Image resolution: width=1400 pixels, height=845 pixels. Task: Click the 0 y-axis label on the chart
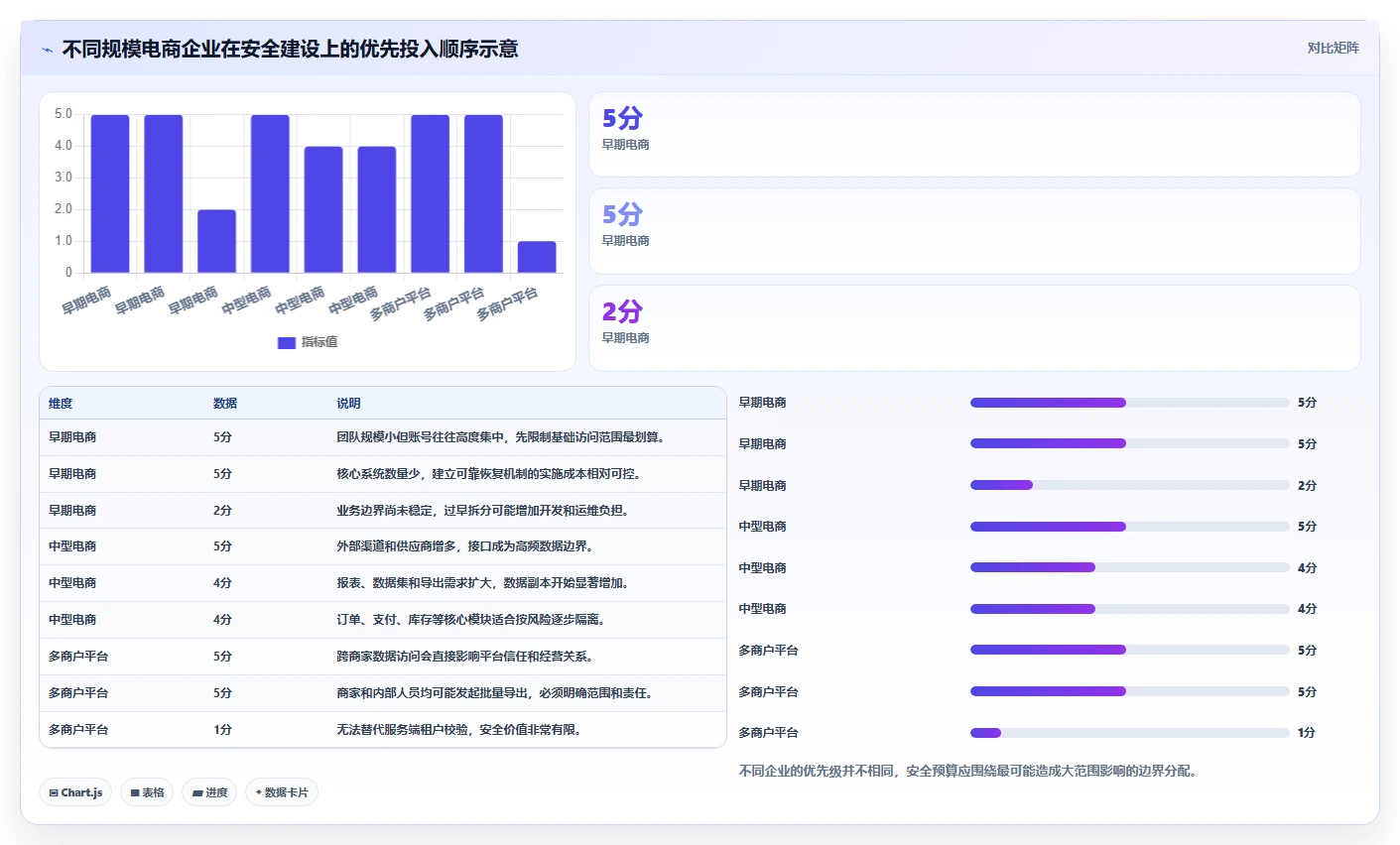coord(68,272)
